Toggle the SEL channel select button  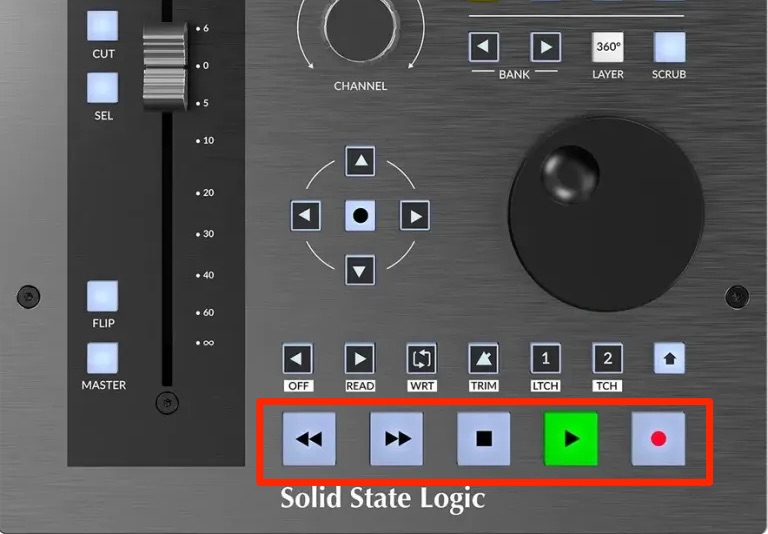(102, 88)
